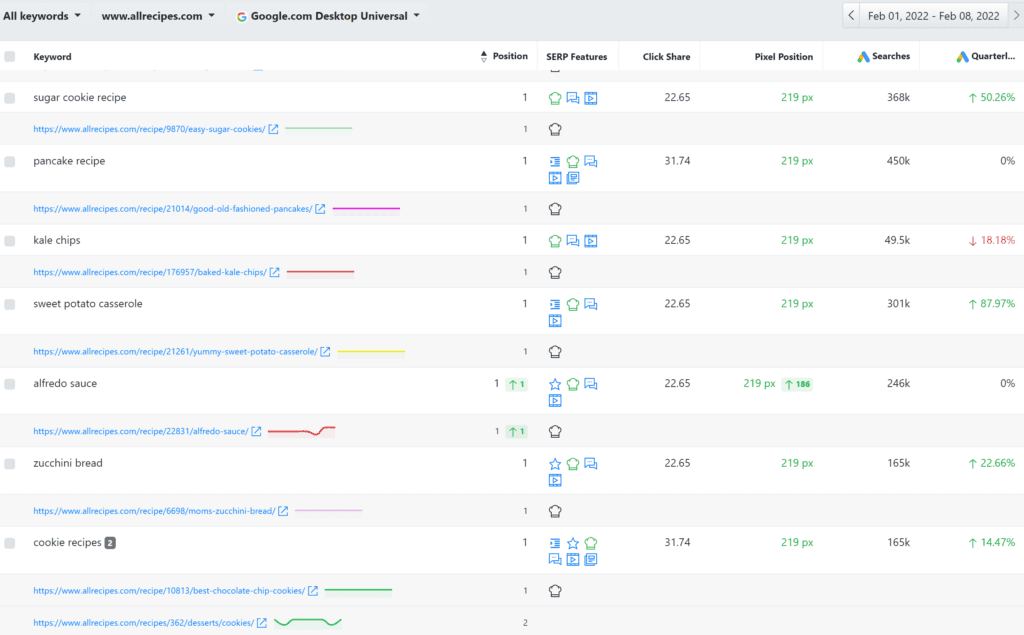Click the green wavy sparkline for desserts/cookies URL
Image resolution: width=1024 pixels, height=635 pixels.
[x=308, y=623]
